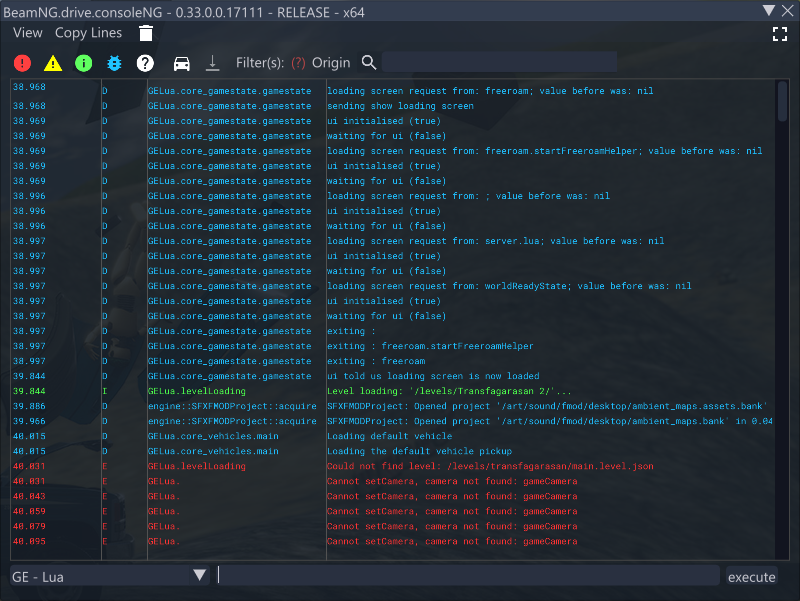
Task: Select 'loading screen request from: worldReadyState' line
Action: pyautogui.click(x=509, y=286)
